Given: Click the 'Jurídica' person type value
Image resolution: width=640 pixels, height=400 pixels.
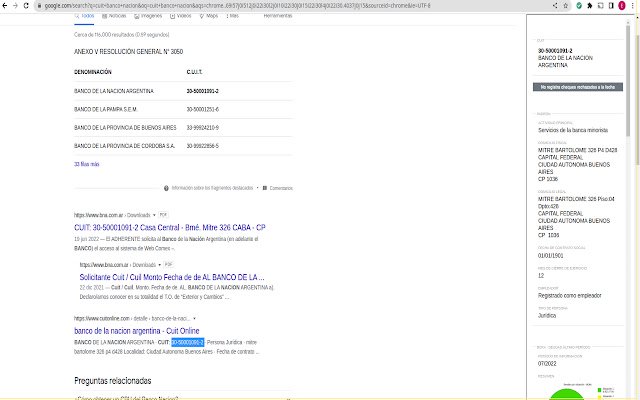Looking at the screenshot, I should 547,316.
